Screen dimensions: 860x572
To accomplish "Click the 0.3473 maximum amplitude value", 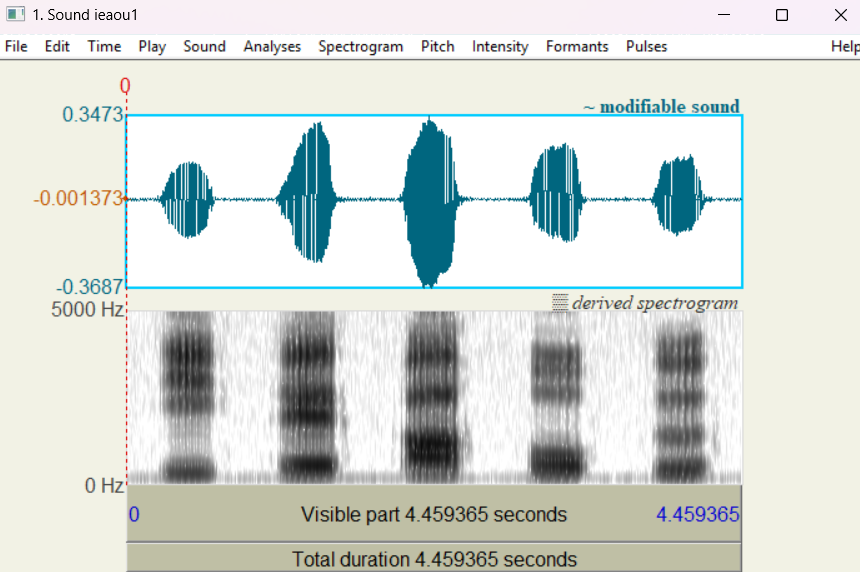I will (x=93, y=115).
